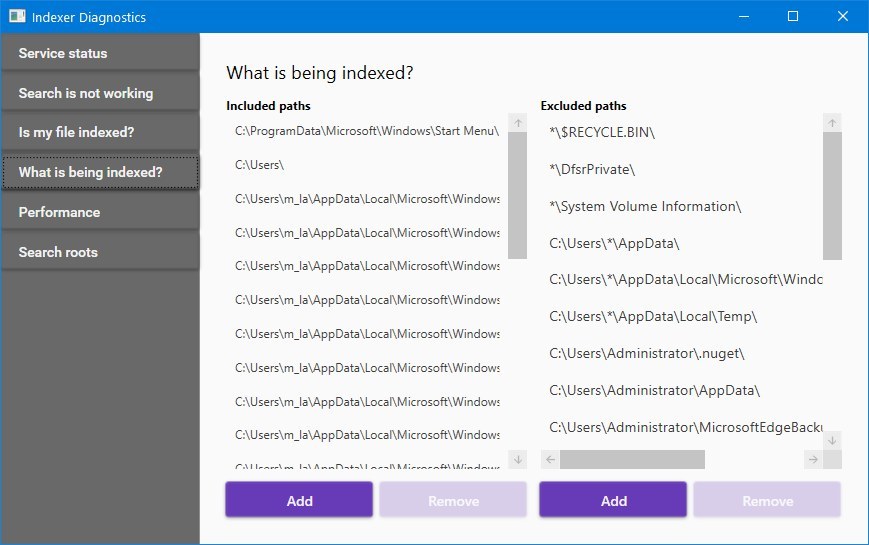Add a new excluded path
This screenshot has width=869, height=545.
(614, 501)
